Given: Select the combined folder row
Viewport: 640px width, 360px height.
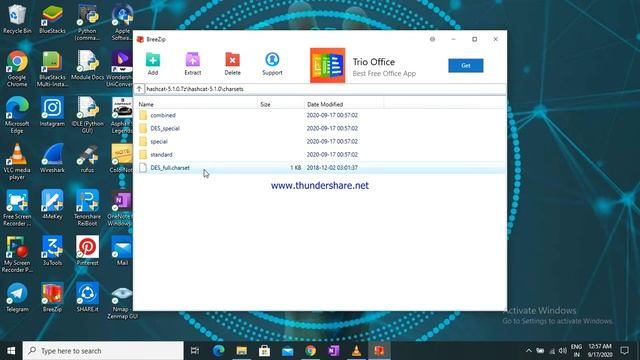Looking at the screenshot, I should point(320,115).
